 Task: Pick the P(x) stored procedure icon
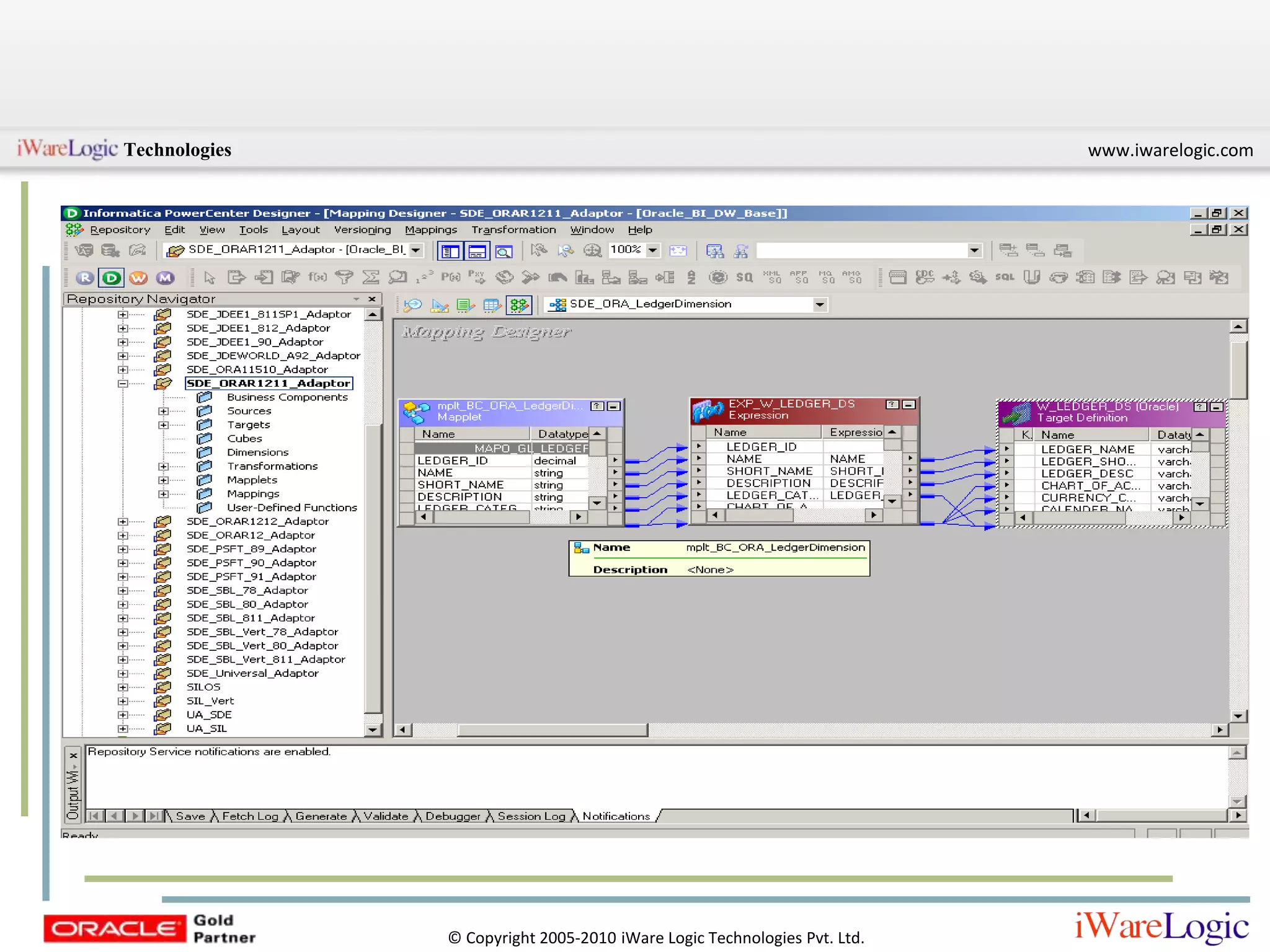coord(451,277)
